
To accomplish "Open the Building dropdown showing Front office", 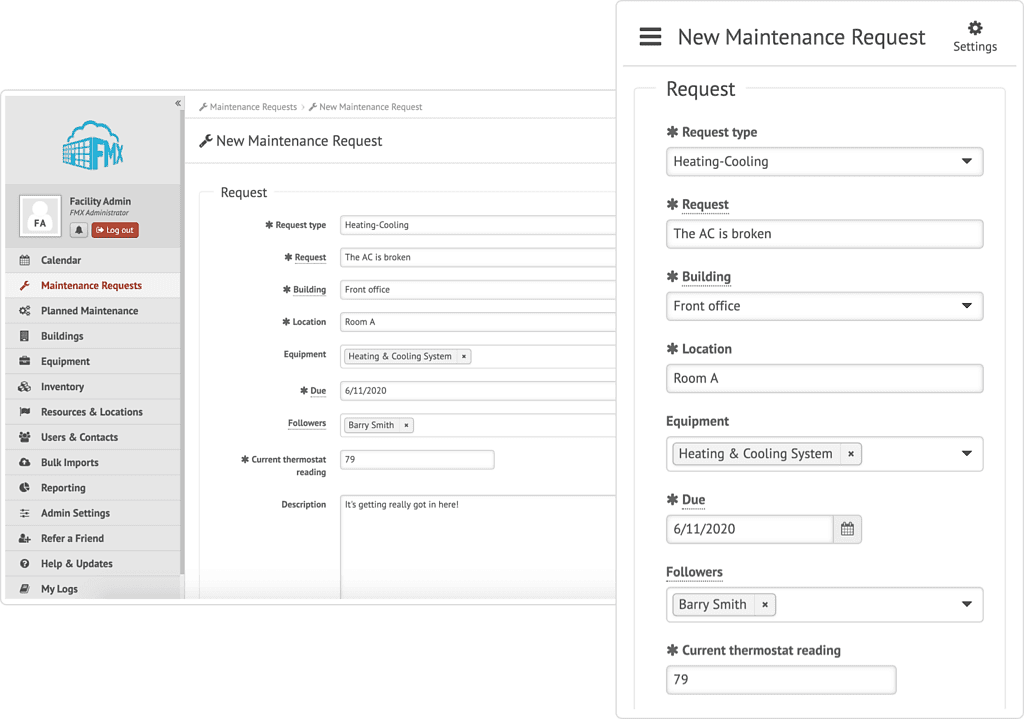I will tap(964, 307).
